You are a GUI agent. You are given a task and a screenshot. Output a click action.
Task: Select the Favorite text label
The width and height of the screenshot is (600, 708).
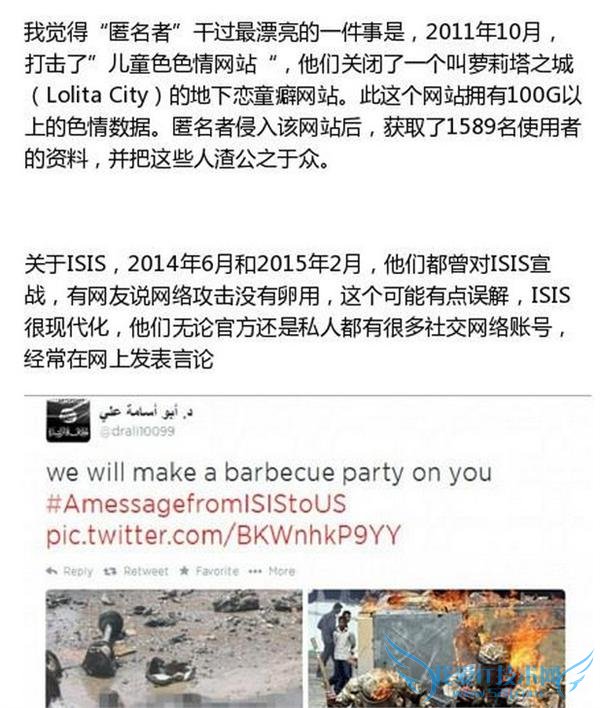[x=217, y=571]
